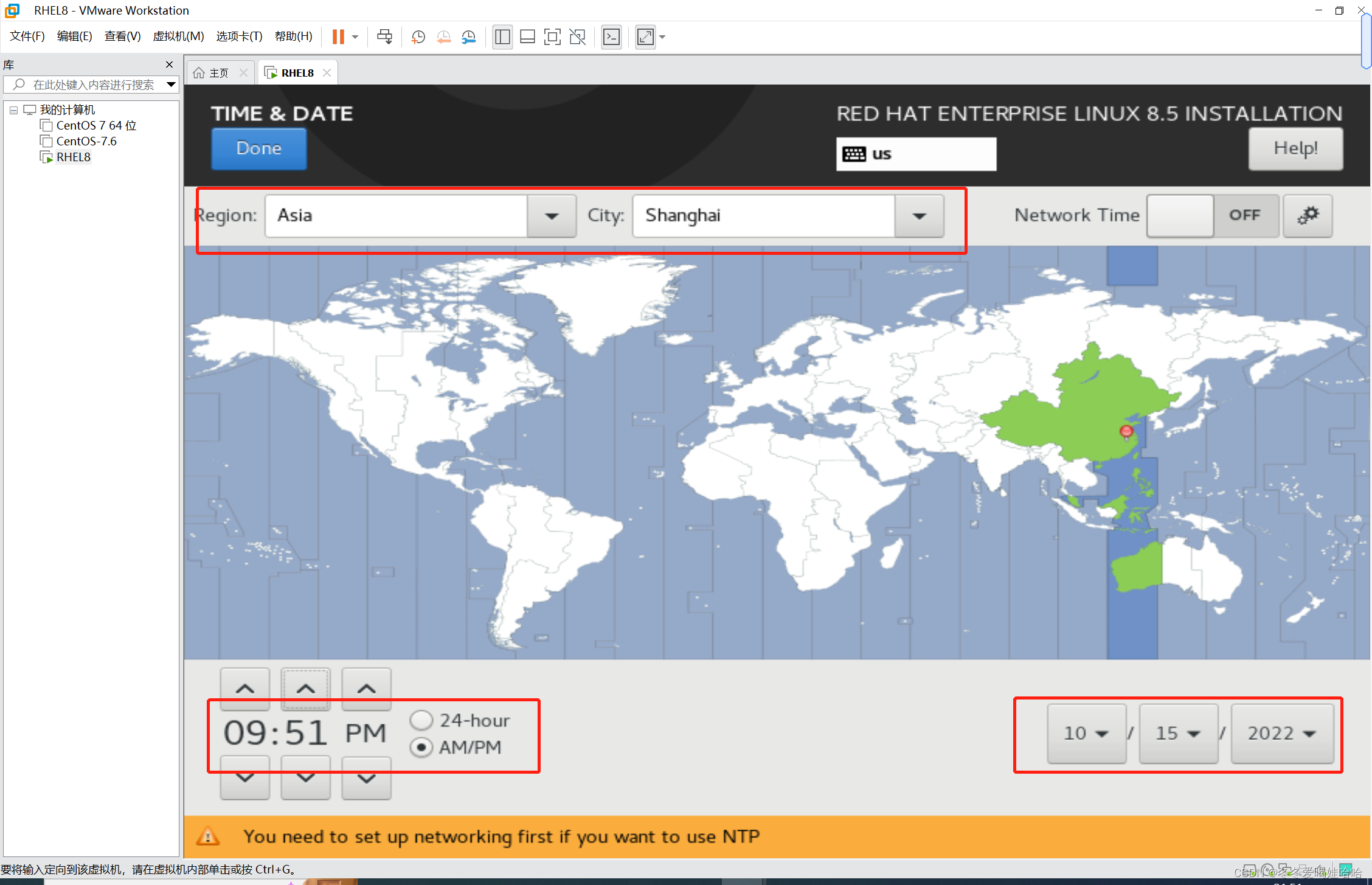This screenshot has width=1372, height=885.
Task: Close the library panel
Action: pyautogui.click(x=170, y=64)
